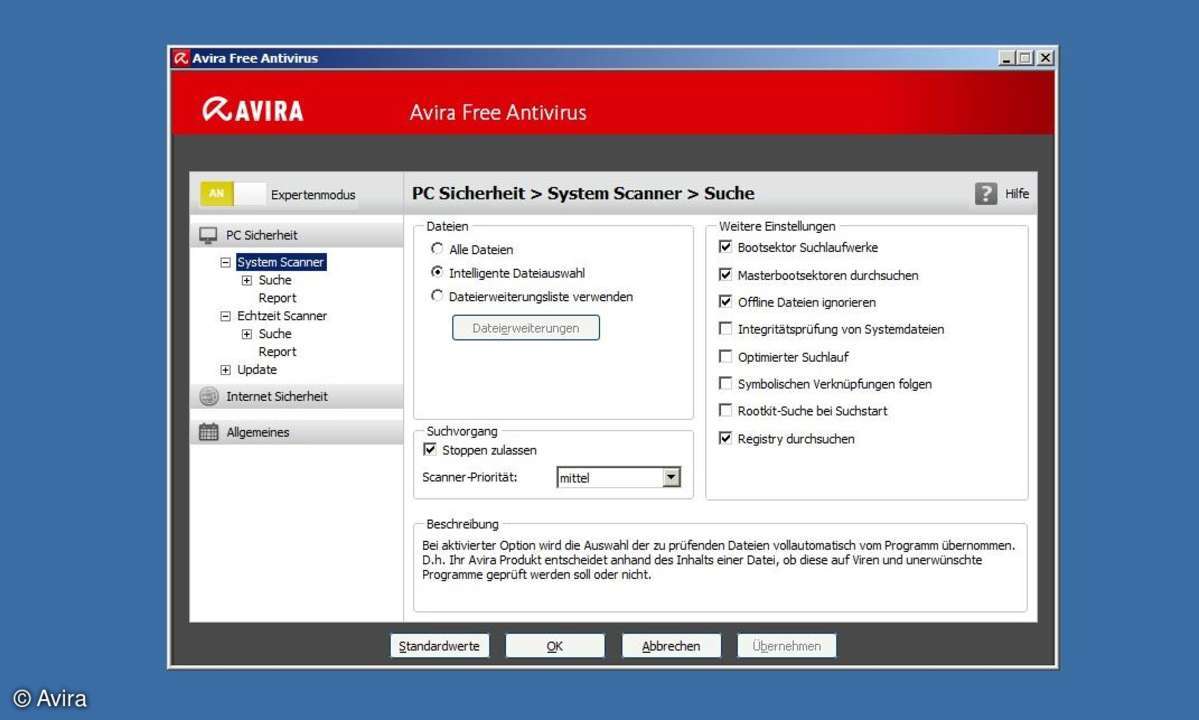Click the Avira title bar icon

coord(181,58)
